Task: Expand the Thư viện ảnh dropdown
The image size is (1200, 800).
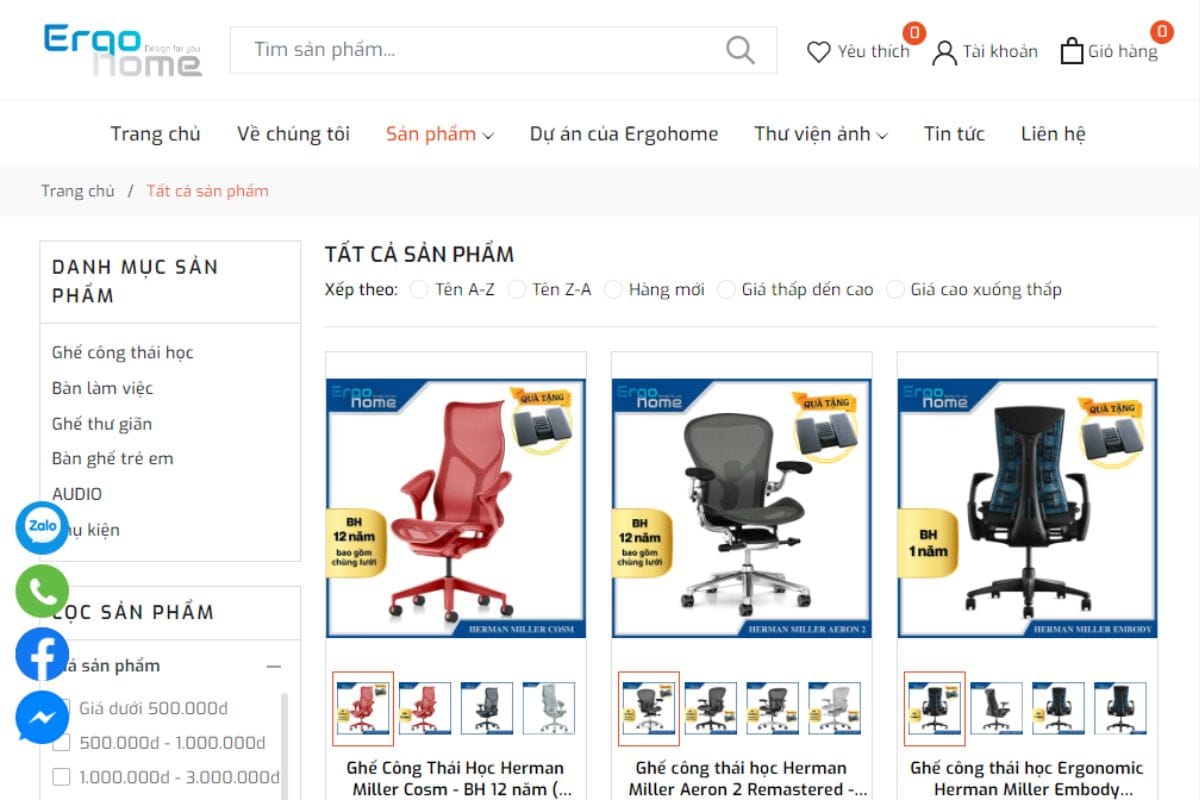Action: [821, 134]
